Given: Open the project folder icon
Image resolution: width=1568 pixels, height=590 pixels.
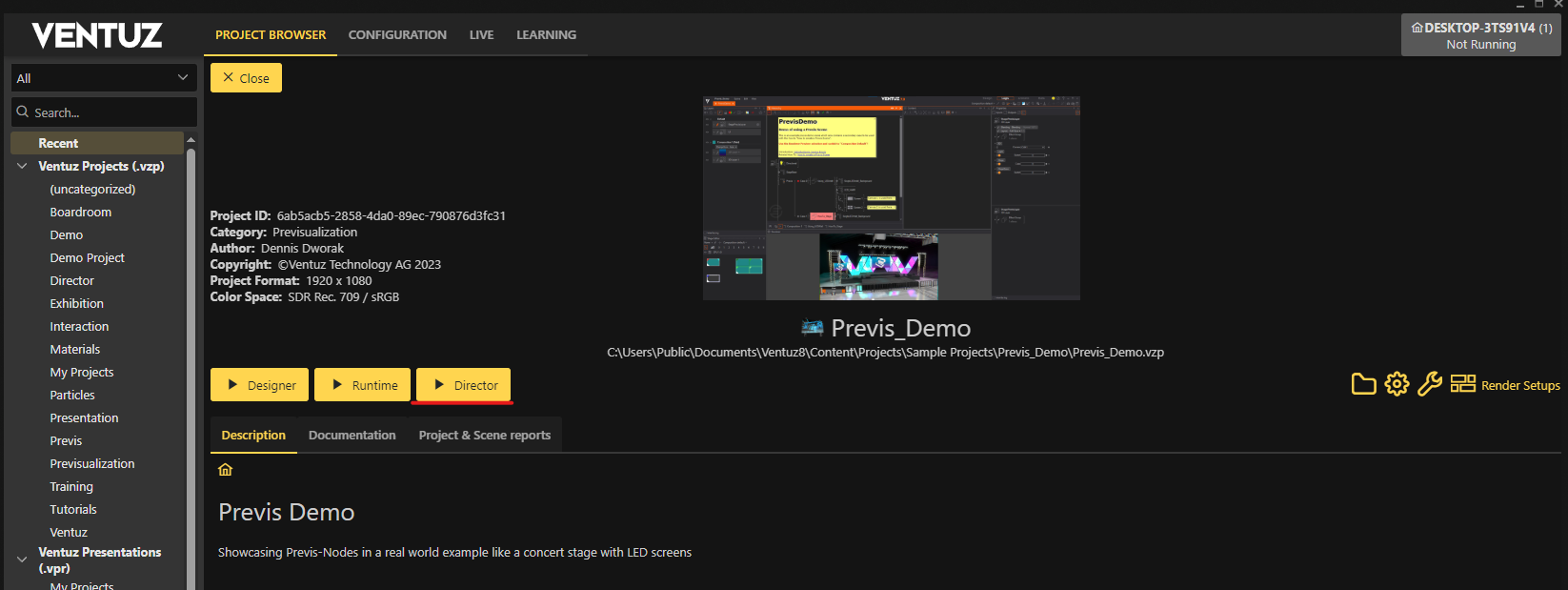Looking at the screenshot, I should (1363, 384).
